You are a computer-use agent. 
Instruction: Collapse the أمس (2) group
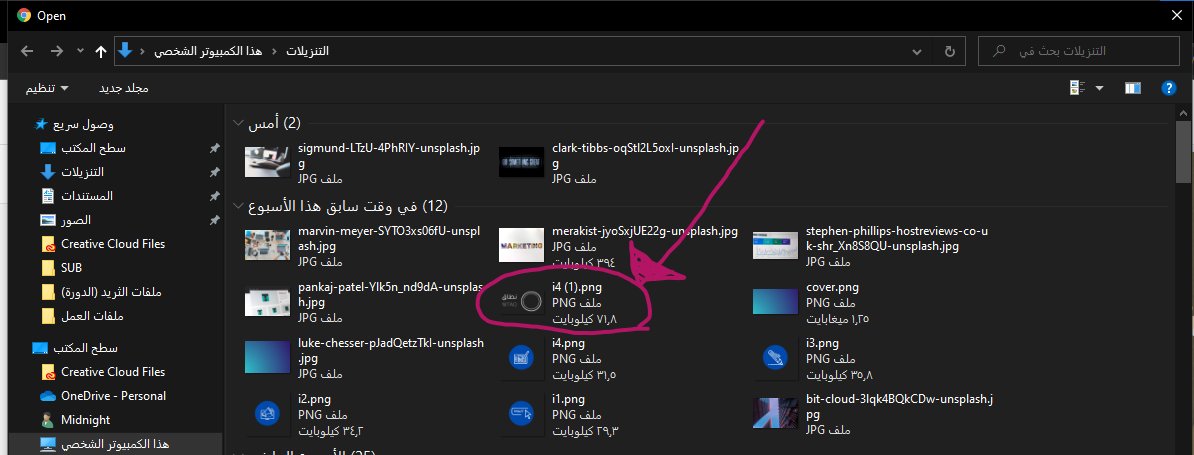tap(239, 123)
